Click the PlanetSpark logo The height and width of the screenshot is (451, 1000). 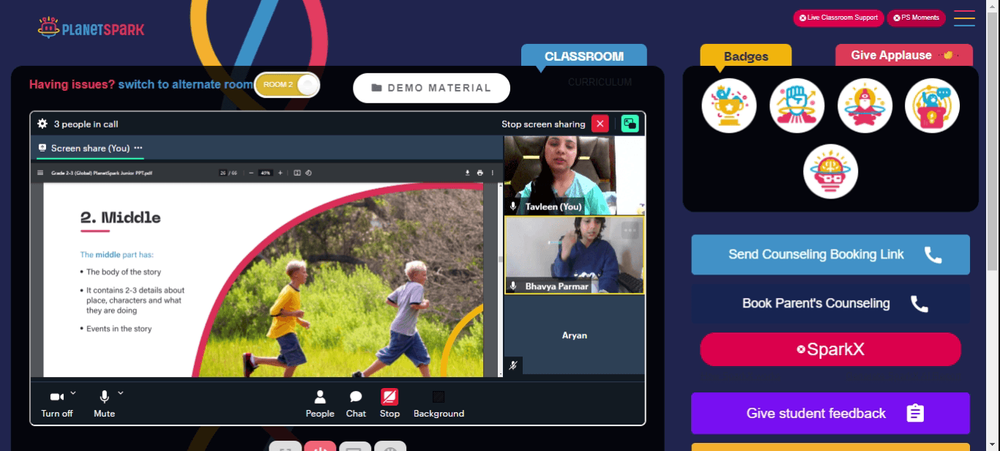pos(91,28)
